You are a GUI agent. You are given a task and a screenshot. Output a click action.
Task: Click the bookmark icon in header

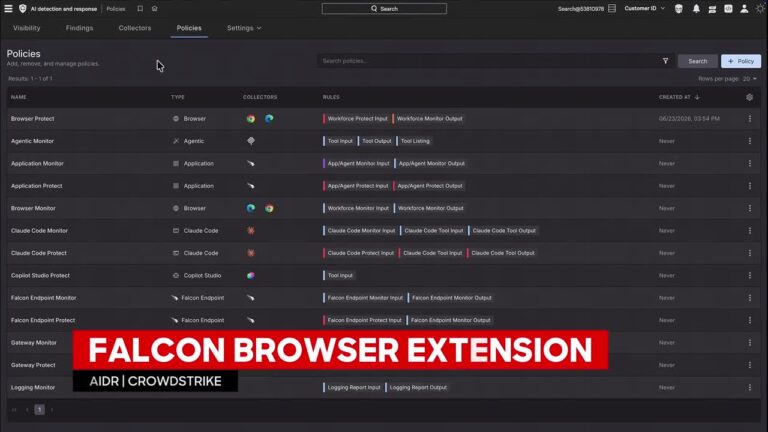point(140,9)
